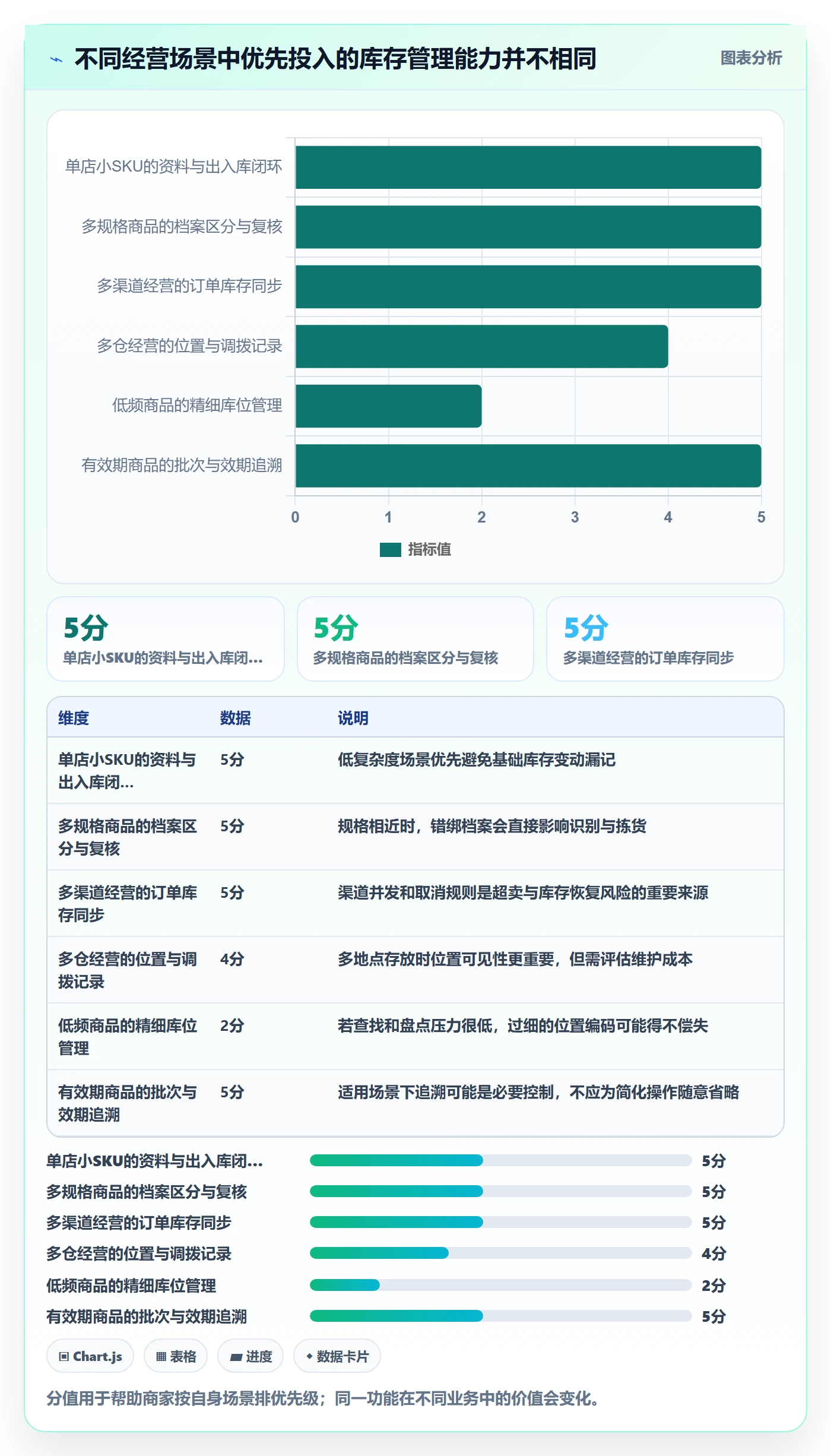Click progress bar for 多仓经营的位置与调拨记录
Screen dimensions: 831x1456
(x=501, y=1253)
